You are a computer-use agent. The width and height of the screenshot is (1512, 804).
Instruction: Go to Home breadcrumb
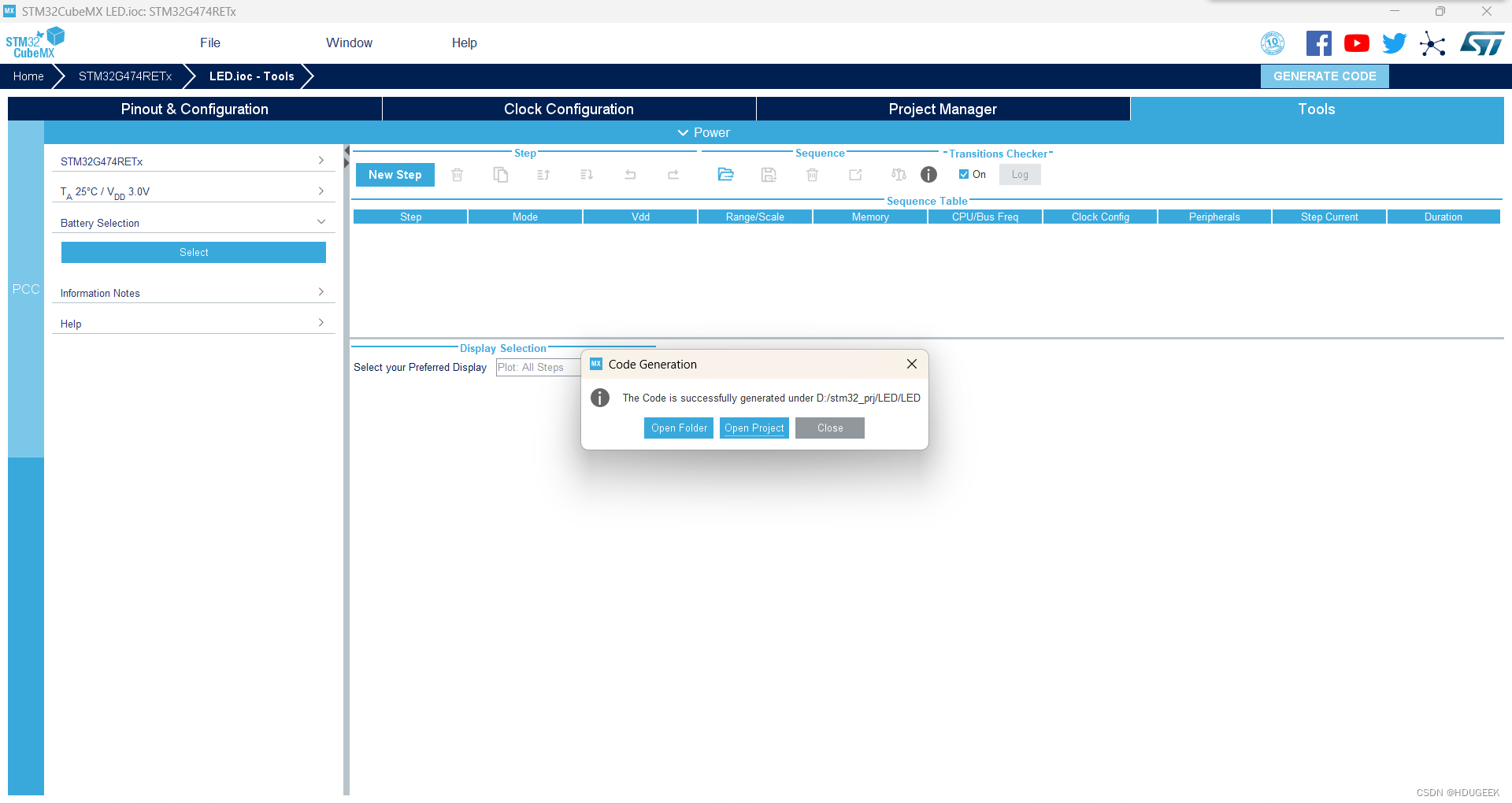(x=28, y=76)
